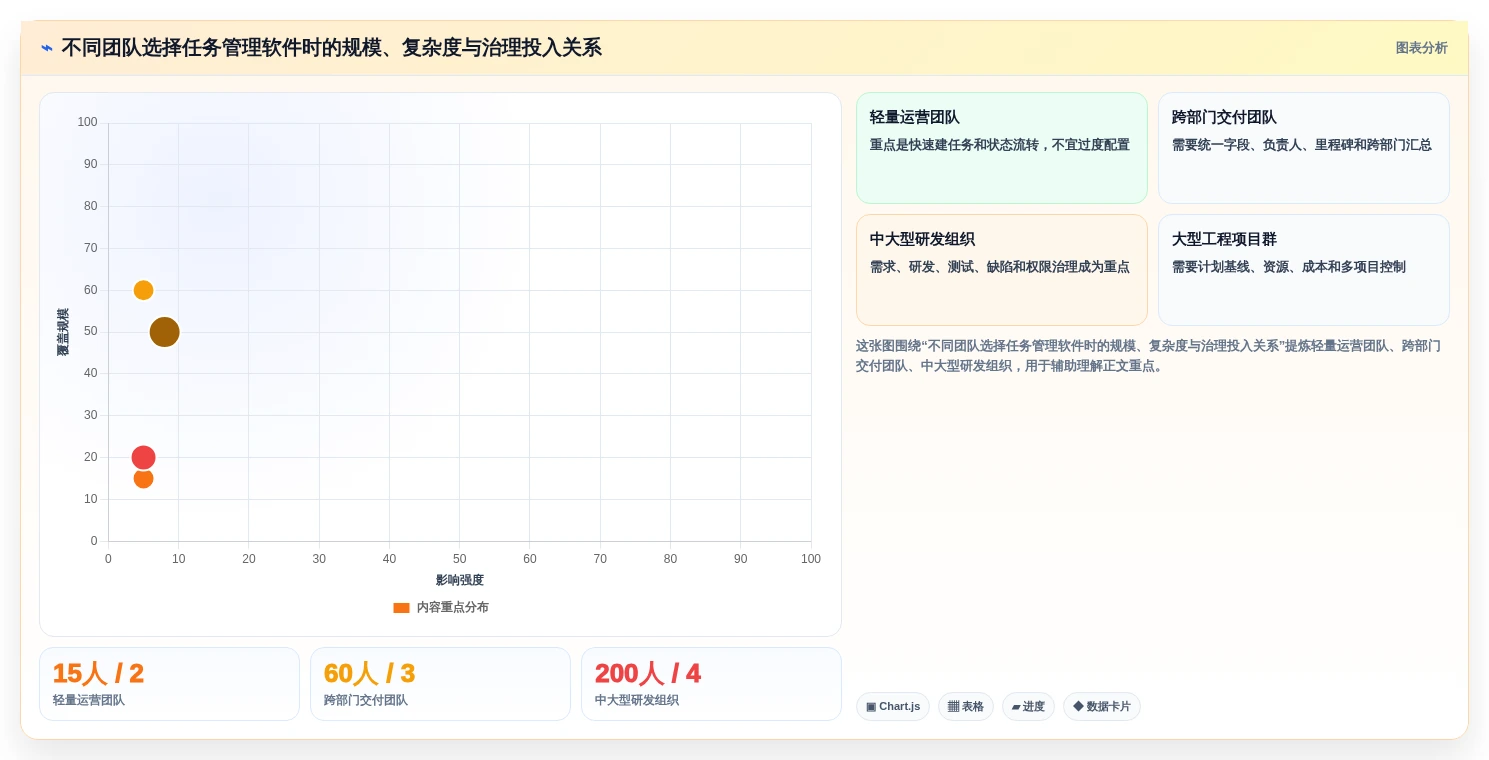Click the 内容重点分布 legend label
The width and height of the screenshot is (1489, 760).
[x=453, y=608]
